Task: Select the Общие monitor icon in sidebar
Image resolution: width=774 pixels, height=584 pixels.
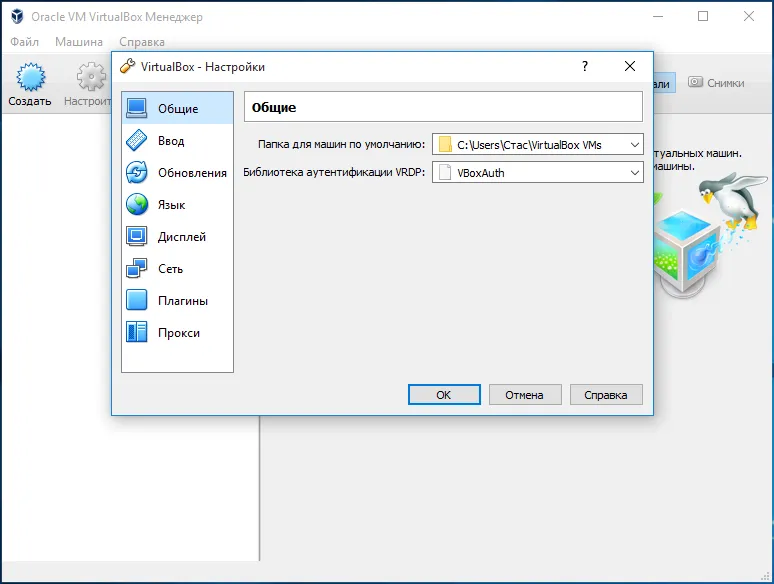Action: (x=136, y=108)
